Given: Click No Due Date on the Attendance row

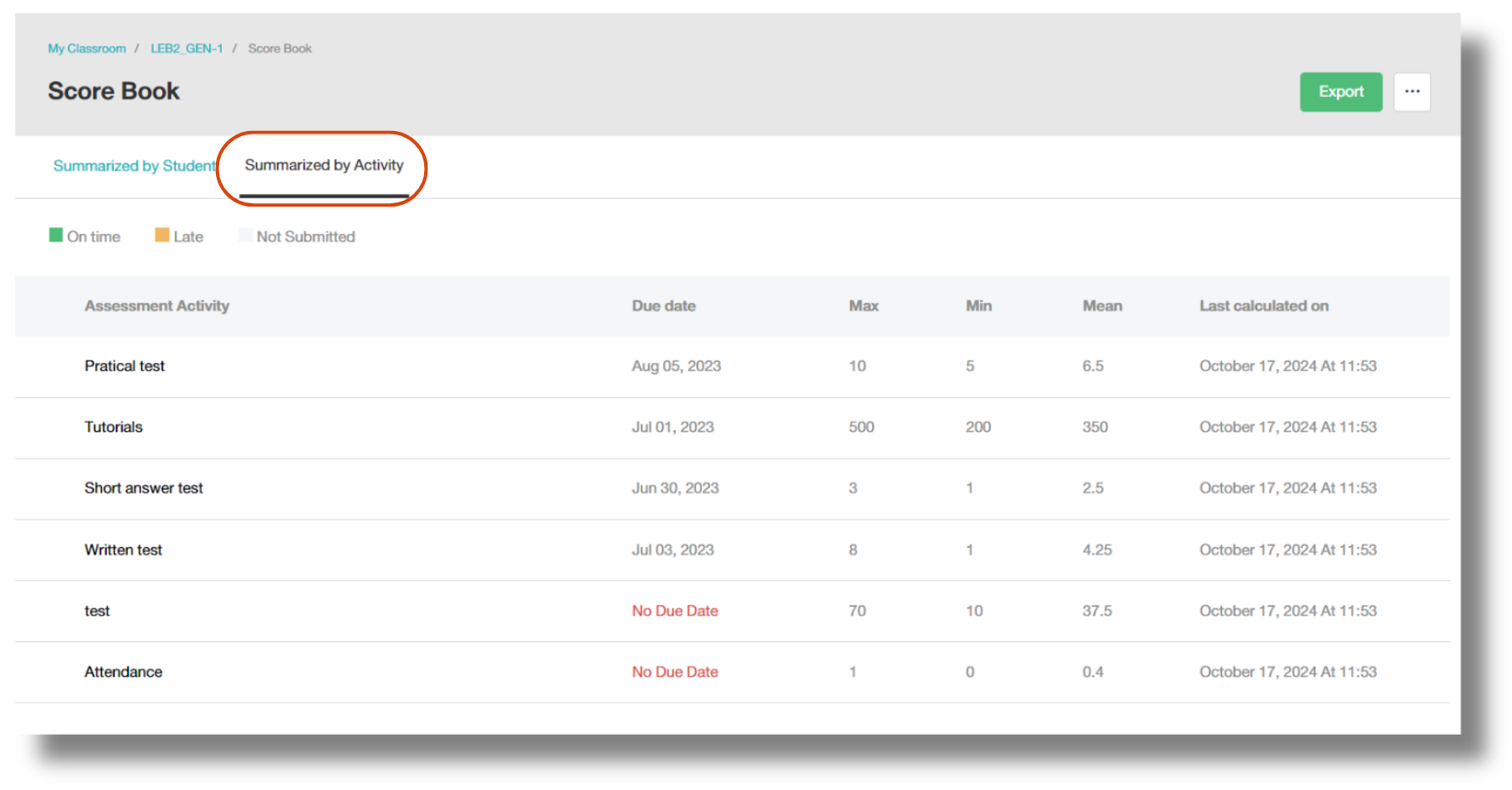Looking at the screenshot, I should click(x=674, y=672).
